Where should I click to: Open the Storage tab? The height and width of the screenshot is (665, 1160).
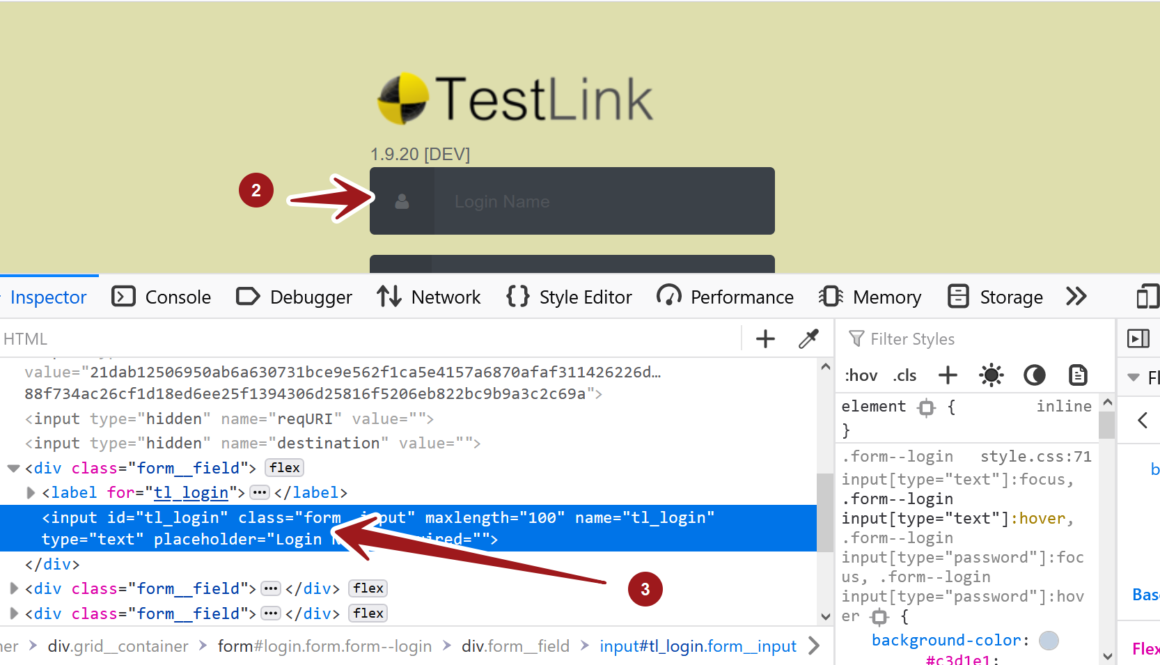click(x=995, y=297)
